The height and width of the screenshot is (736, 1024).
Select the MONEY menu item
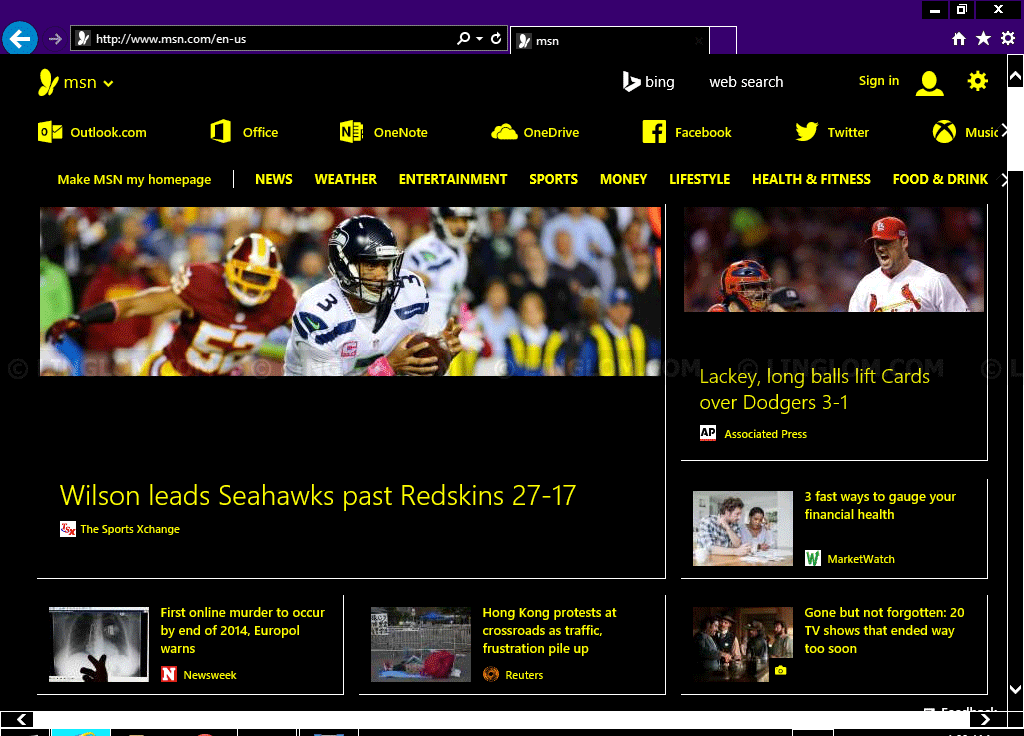pyautogui.click(x=623, y=179)
